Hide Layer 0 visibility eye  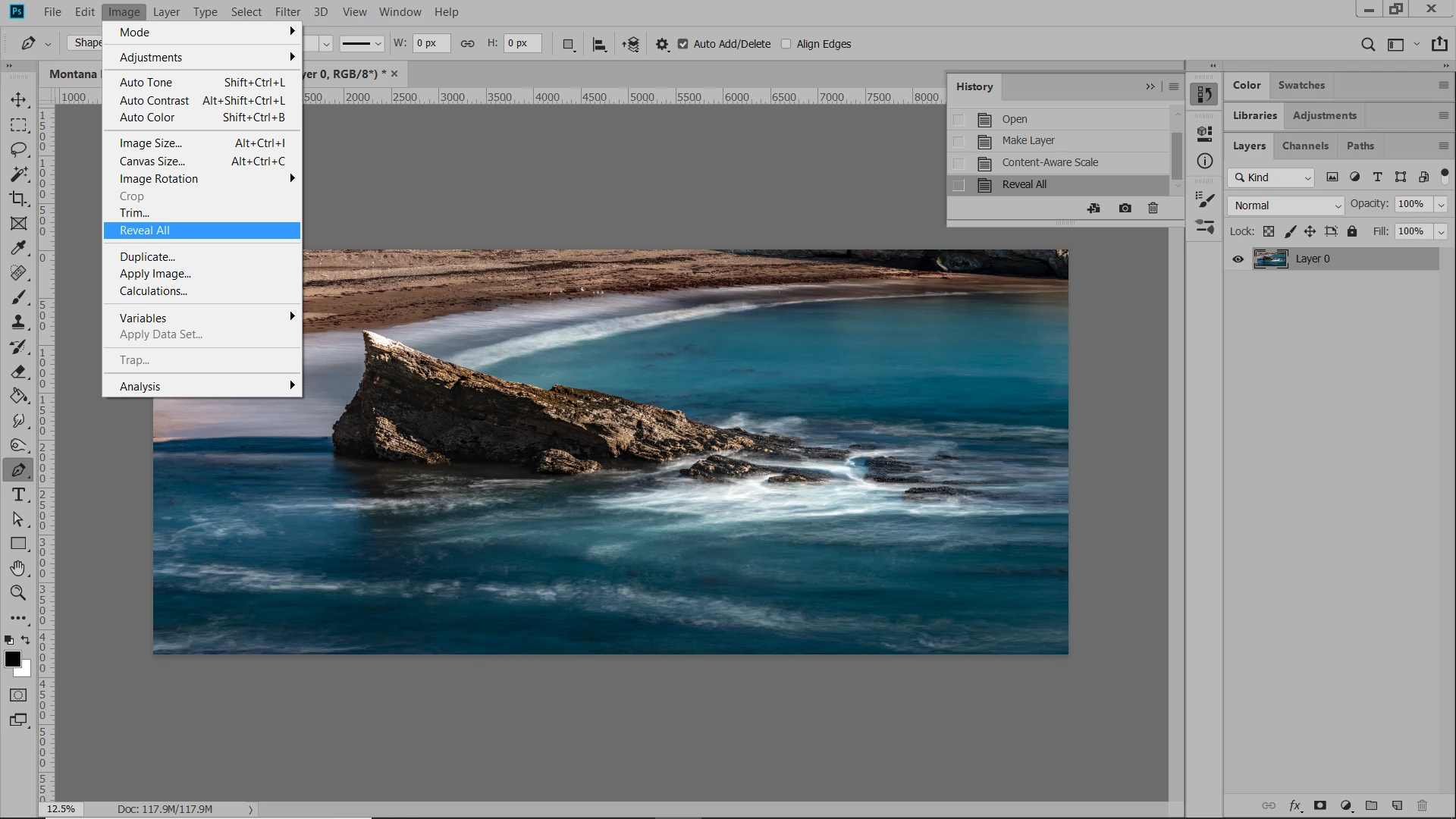[1238, 259]
